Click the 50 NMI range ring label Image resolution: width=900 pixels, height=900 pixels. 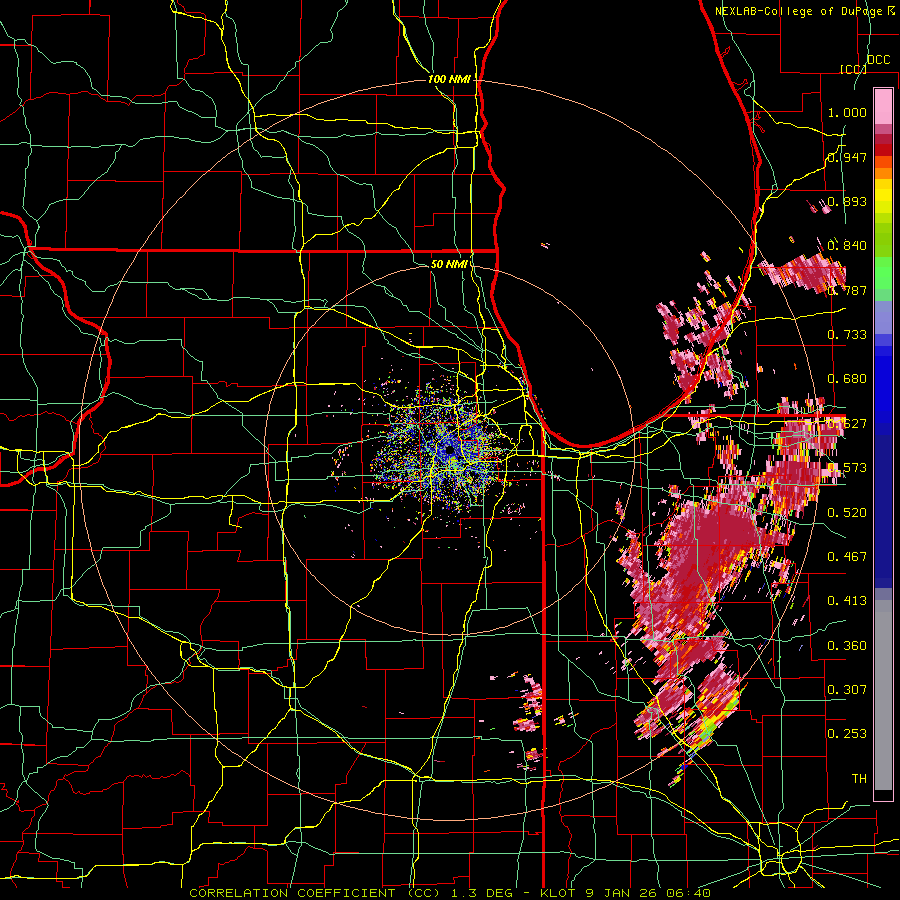[449, 264]
